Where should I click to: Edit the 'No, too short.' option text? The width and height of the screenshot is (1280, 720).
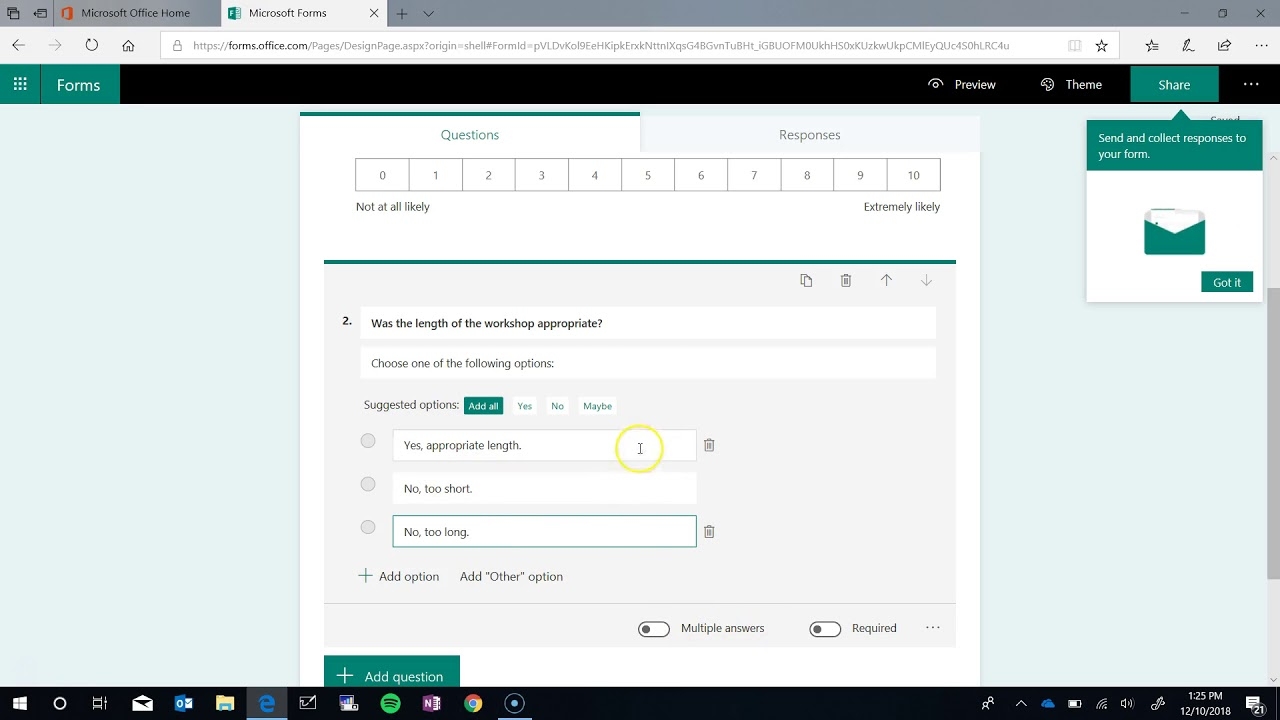click(x=544, y=488)
